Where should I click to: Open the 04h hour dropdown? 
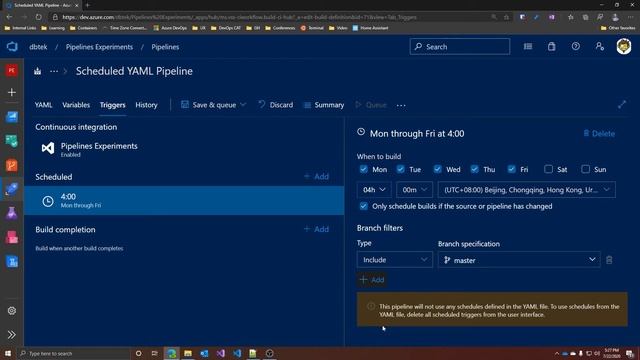click(x=374, y=190)
